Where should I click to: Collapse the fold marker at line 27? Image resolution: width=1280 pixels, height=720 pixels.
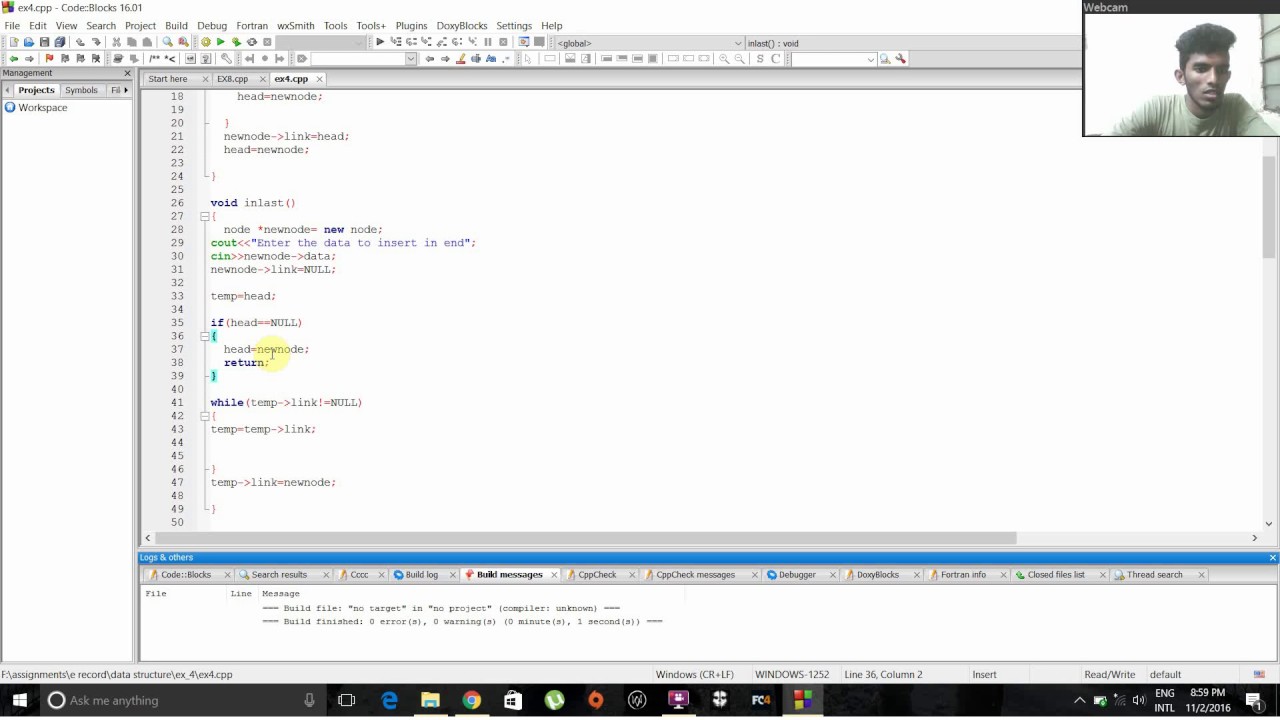tap(204, 216)
